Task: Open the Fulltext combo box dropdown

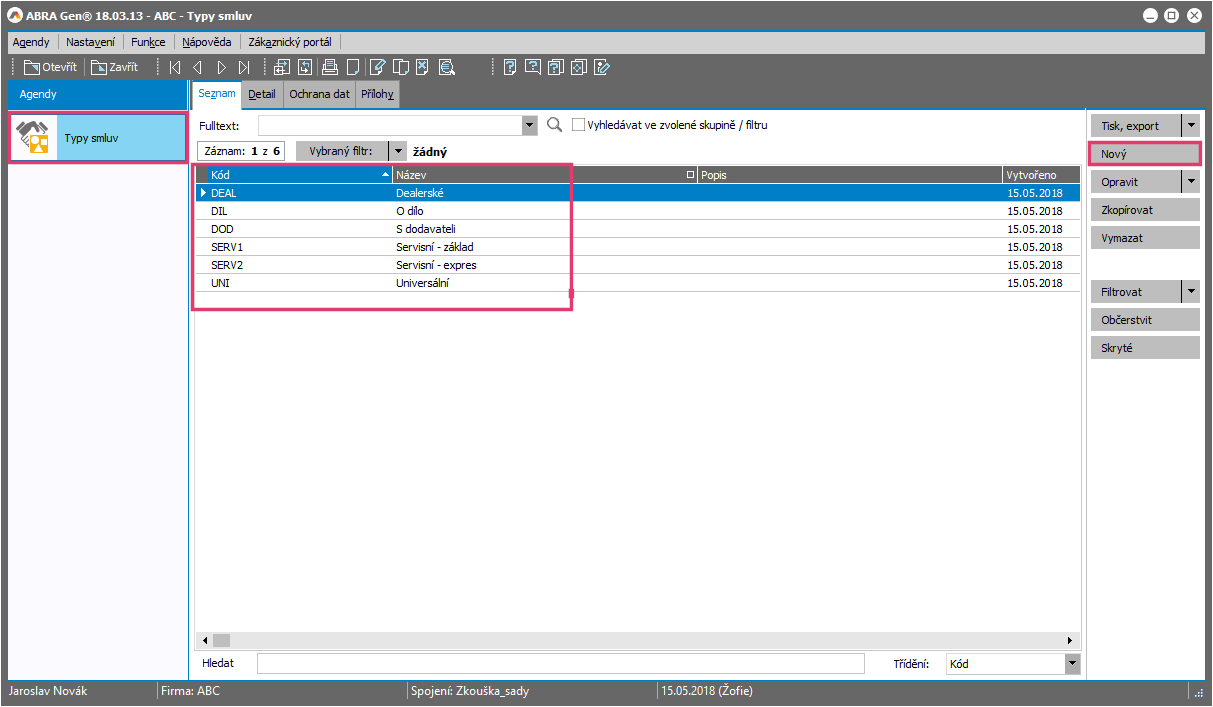Action: tap(530, 125)
